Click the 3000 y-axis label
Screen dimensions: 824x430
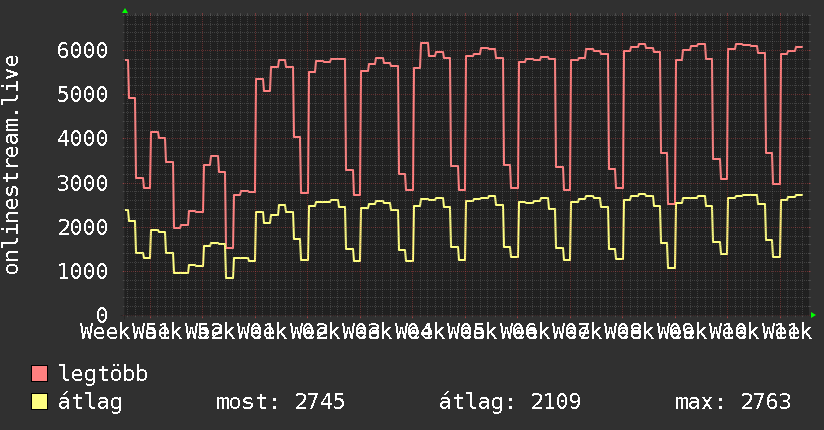[83, 183]
